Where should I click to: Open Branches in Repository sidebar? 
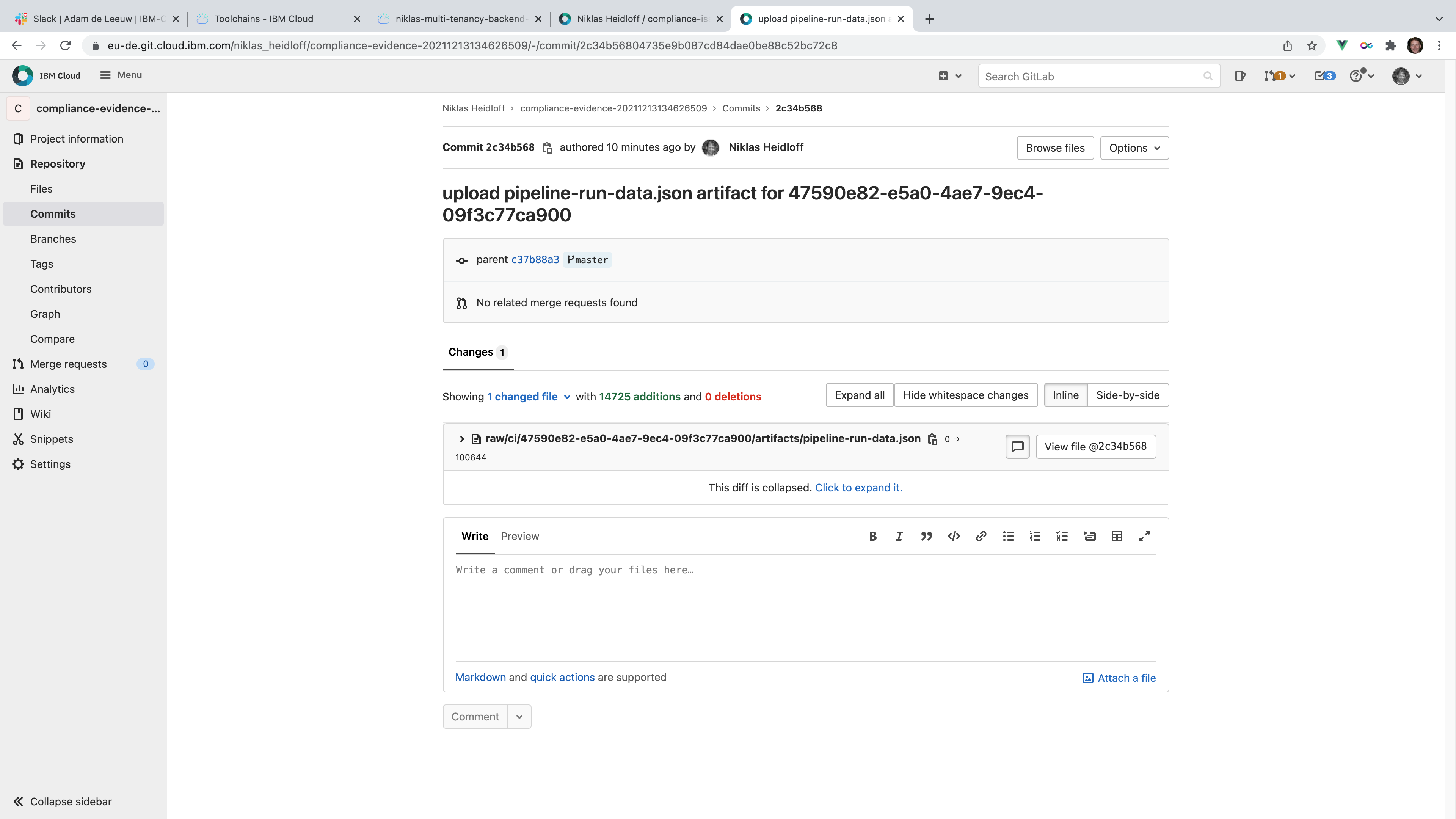click(x=53, y=239)
